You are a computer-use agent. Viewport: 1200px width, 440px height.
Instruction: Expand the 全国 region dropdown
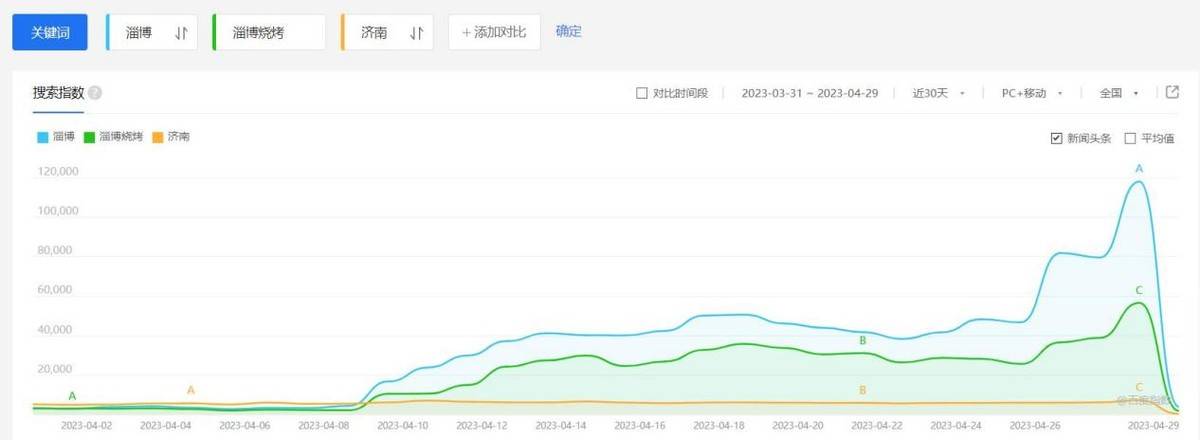(x=1119, y=93)
